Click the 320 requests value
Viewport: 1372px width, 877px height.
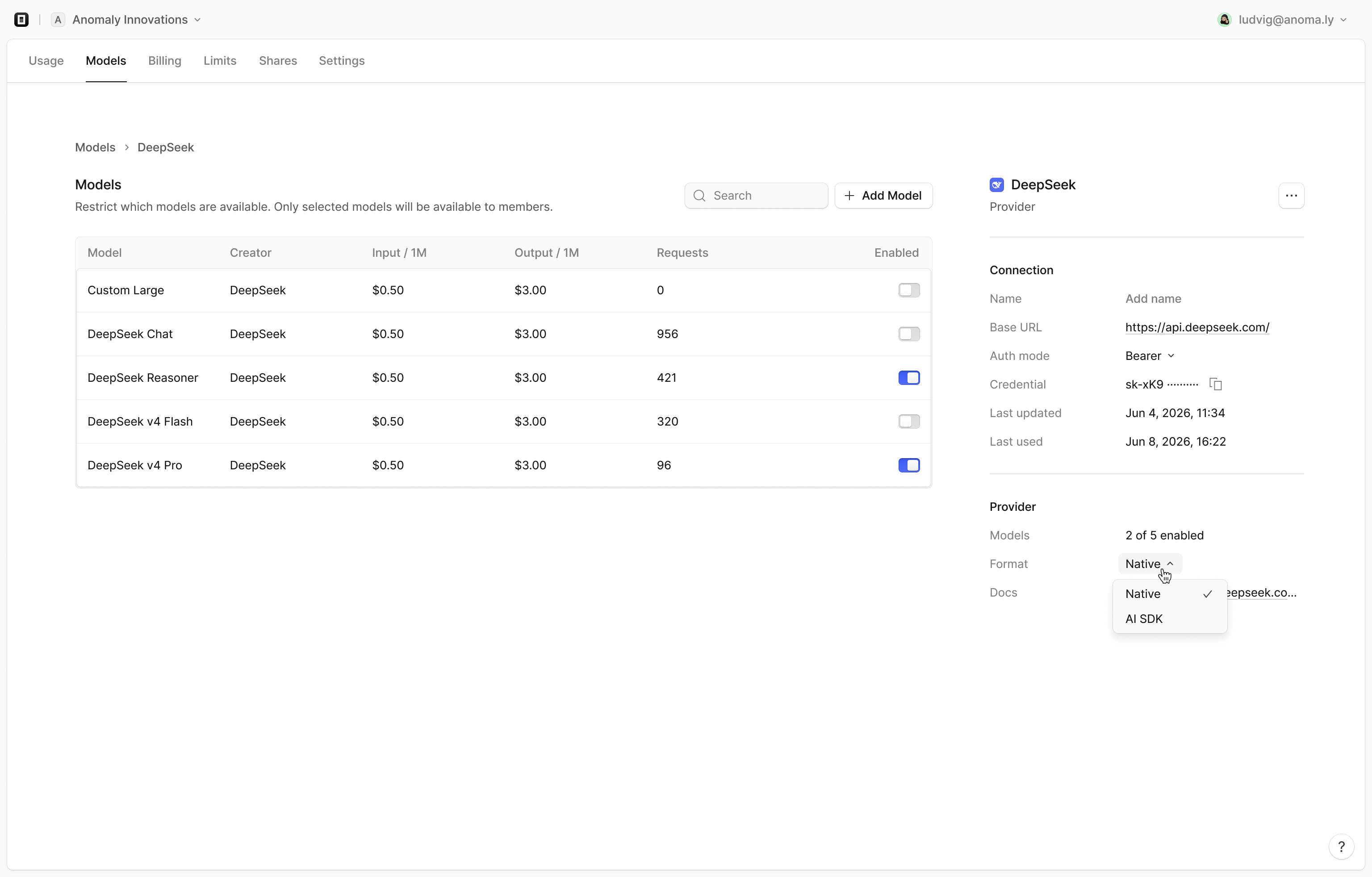(667, 422)
